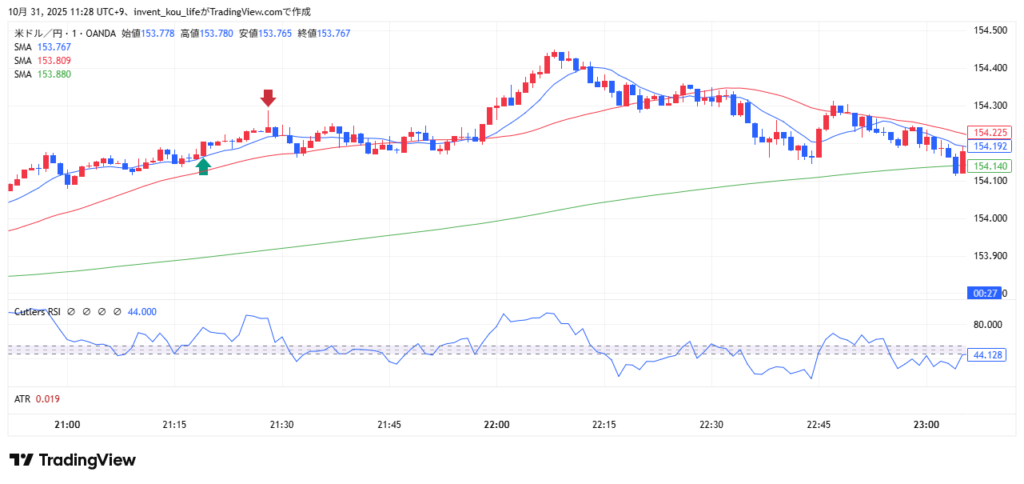Click 21:30 on the time axis

pyautogui.click(x=282, y=425)
